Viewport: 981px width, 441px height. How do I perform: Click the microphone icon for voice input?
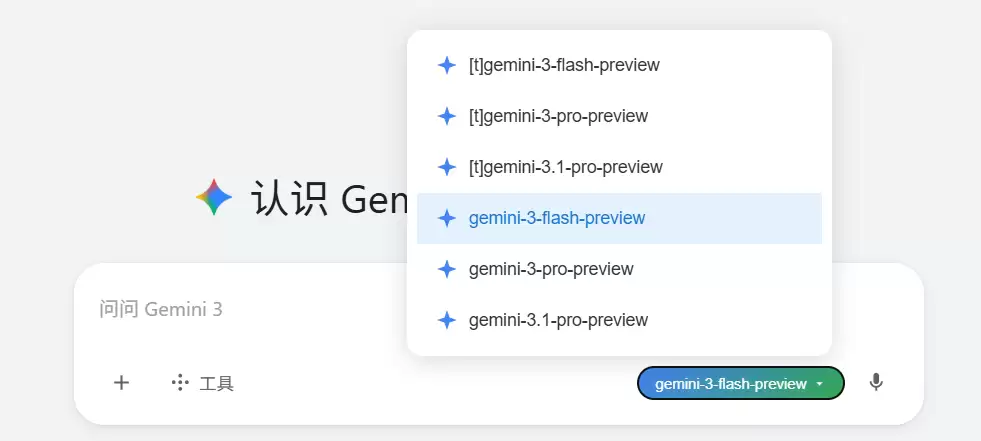(876, 382)
